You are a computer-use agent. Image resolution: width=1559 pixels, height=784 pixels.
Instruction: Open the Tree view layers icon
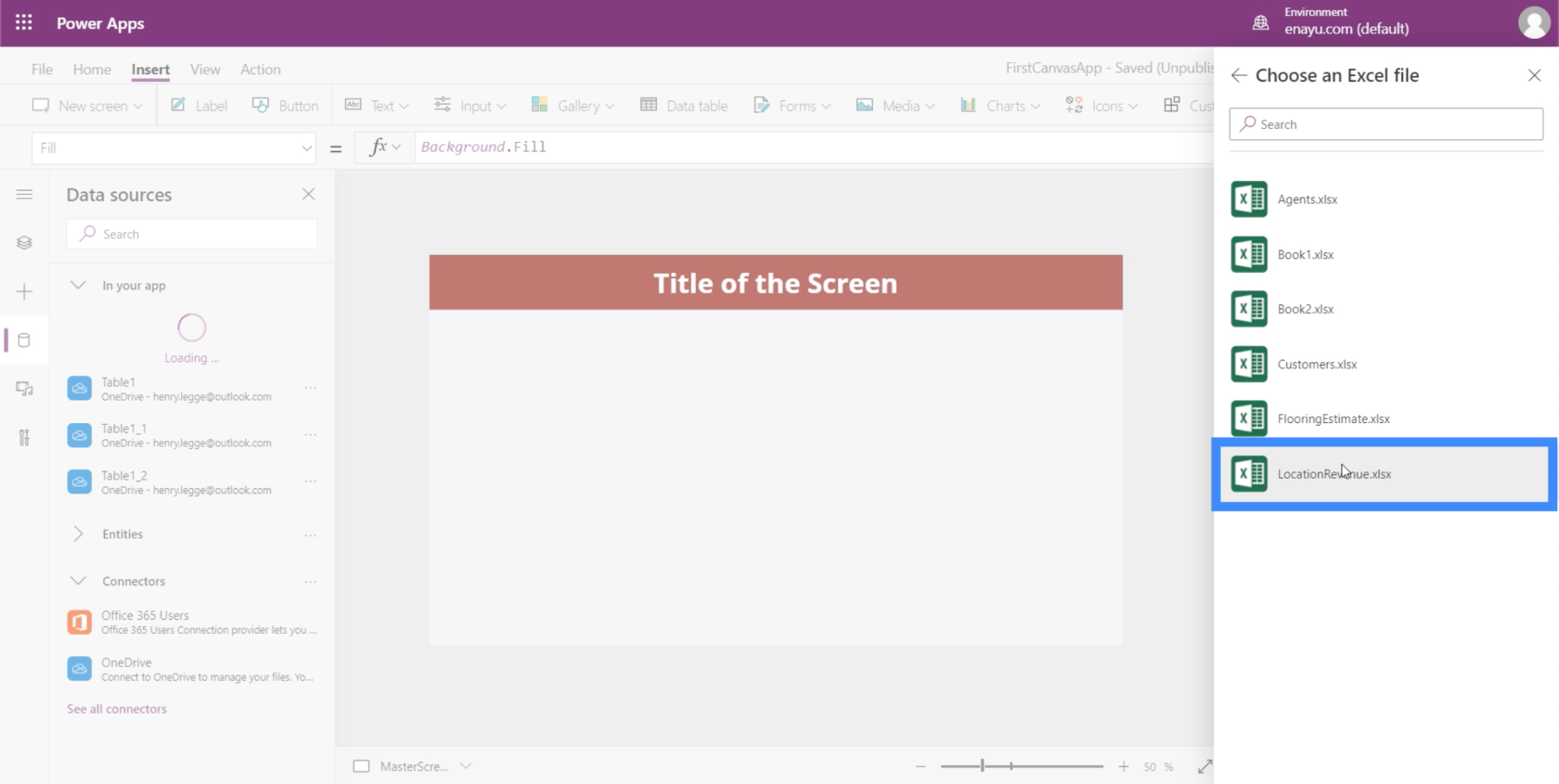tap(25, 243)
